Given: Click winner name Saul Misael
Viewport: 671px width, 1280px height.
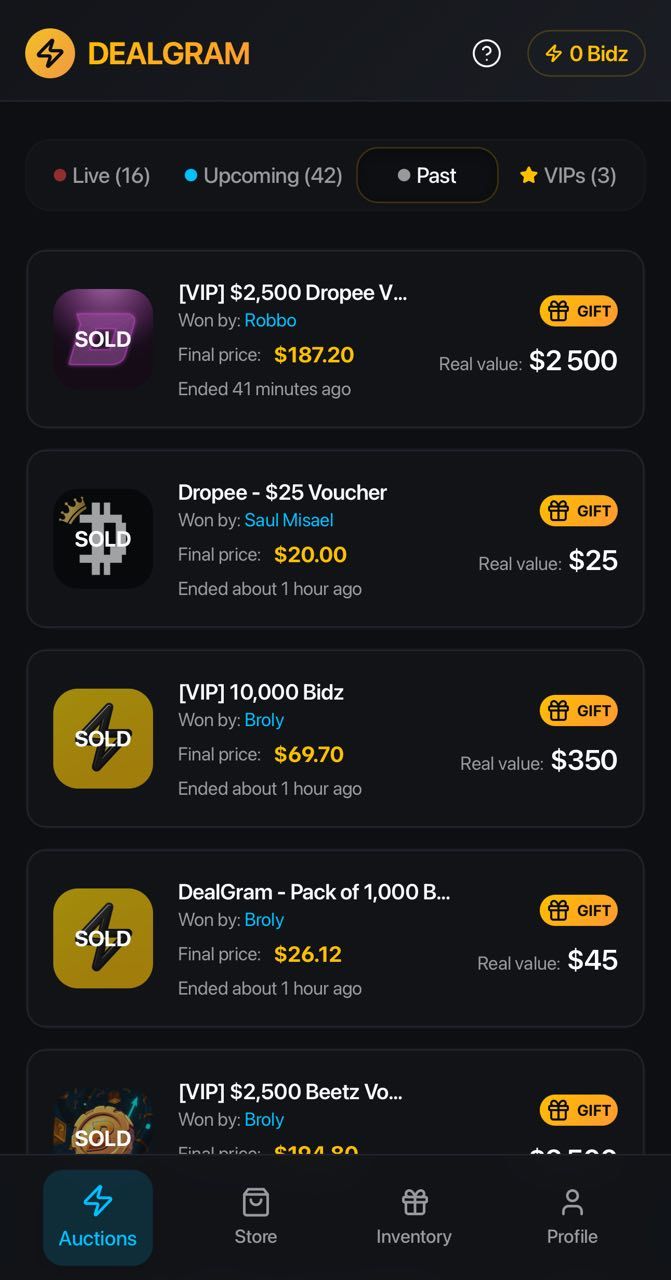Looking at the screenshot, I should [x=289, y=520].
